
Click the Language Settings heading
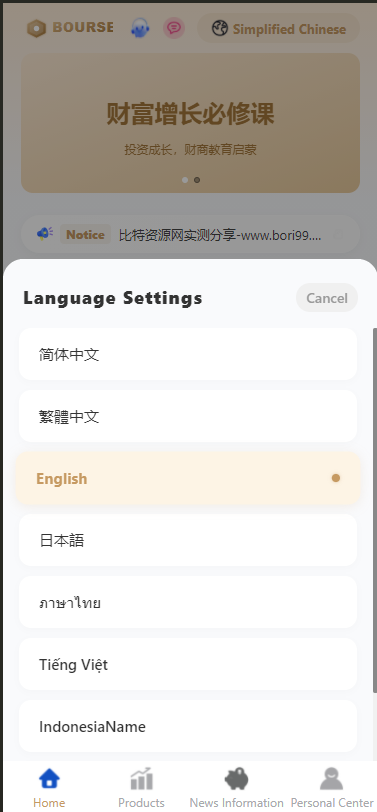click(x=113, y=298)
